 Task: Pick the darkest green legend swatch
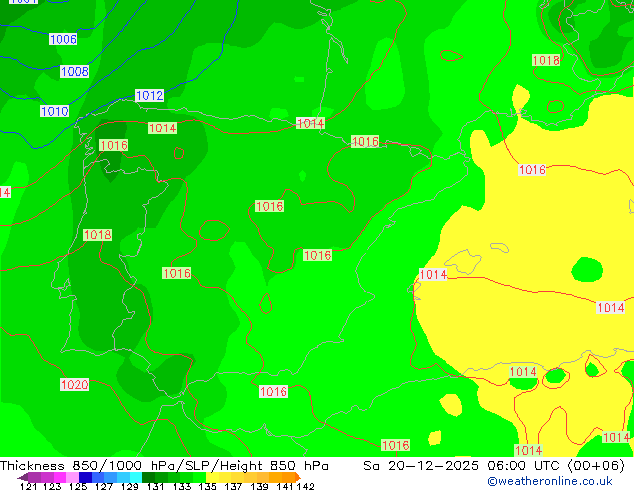[x=148, y=477]
